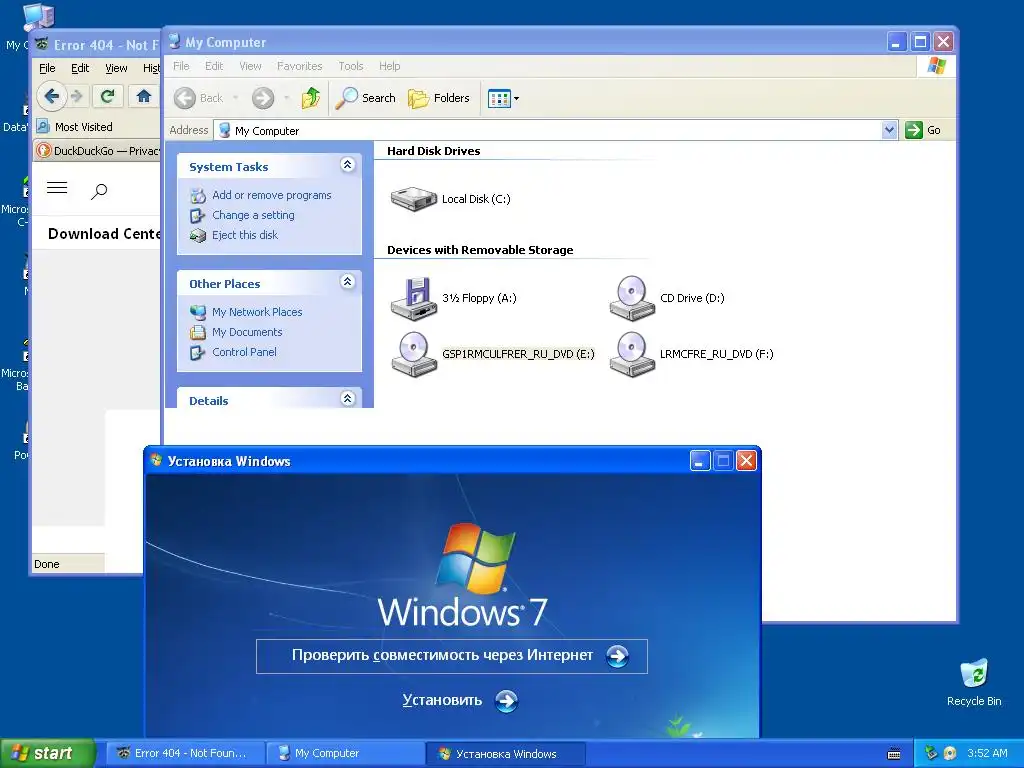Click Safely Remove Hardware tray icon
Image resolution: width=1024 pixels, height=768 pixels.
[x=931, y=753]
